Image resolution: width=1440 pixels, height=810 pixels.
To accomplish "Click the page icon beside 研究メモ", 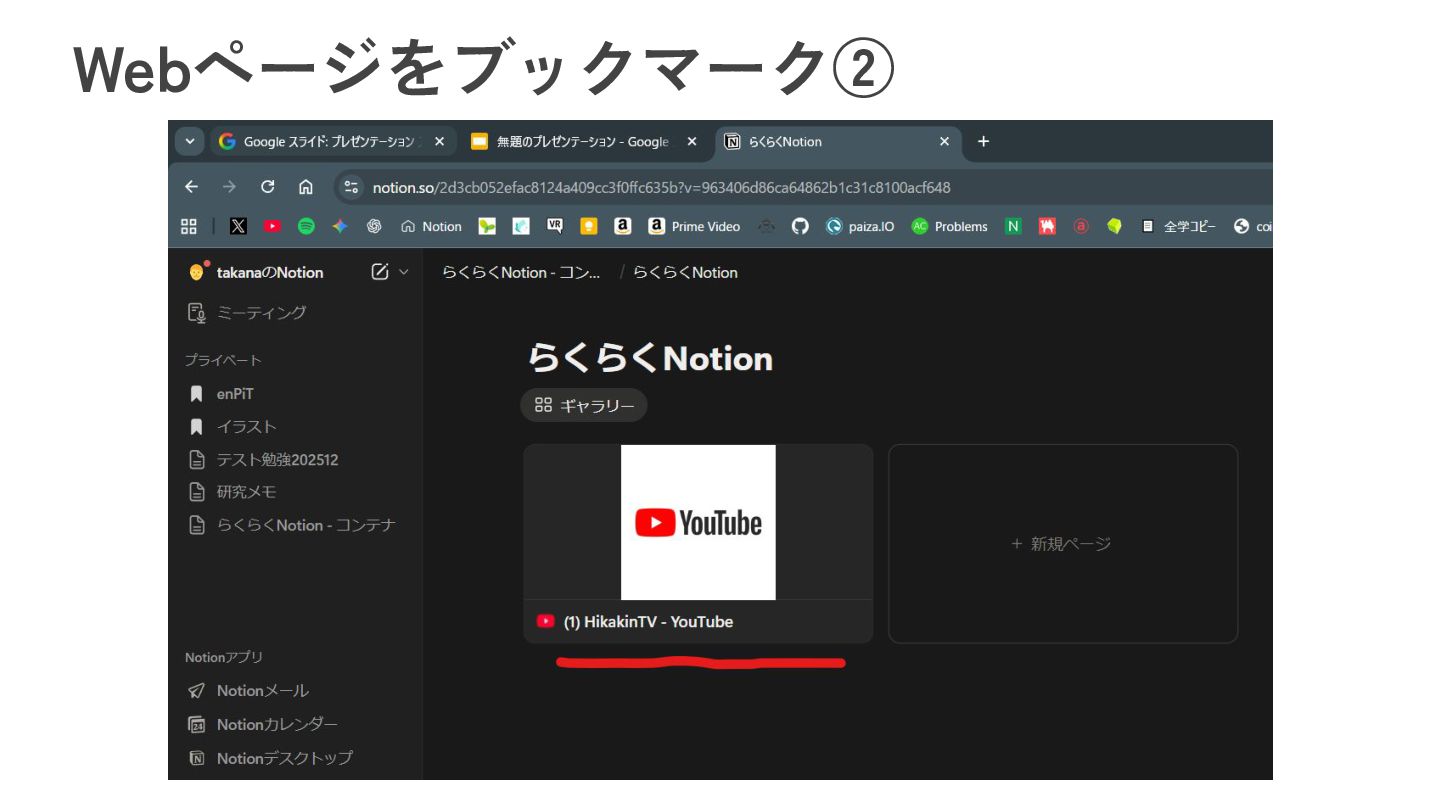I will coord(197,492).
